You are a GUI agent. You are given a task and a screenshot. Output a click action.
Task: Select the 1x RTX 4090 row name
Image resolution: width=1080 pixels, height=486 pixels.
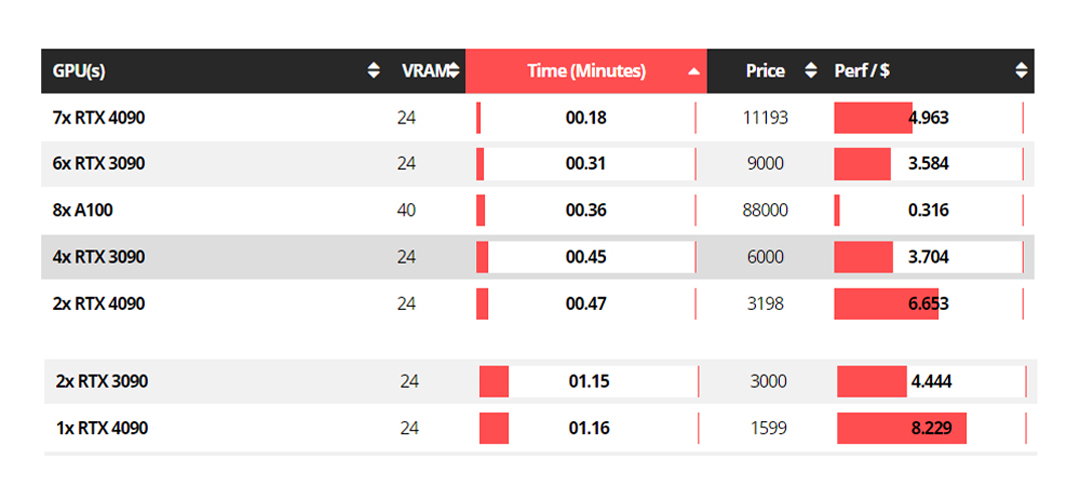coord(102,428)
